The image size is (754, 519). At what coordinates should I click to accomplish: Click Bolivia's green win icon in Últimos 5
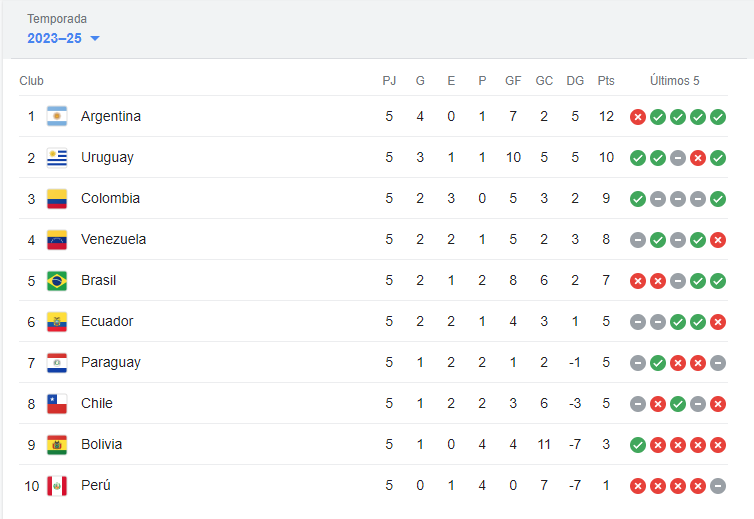[x=638, y=445]
